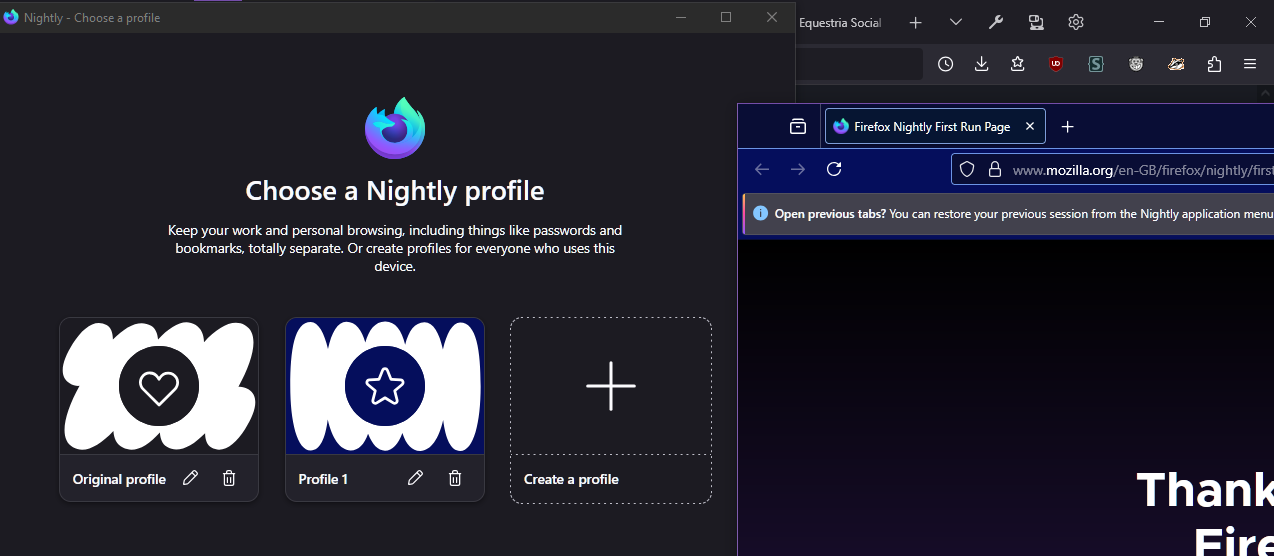Click the orange striped extension icon
This screenshot has height=556, width=1274.
(1176, 64)
